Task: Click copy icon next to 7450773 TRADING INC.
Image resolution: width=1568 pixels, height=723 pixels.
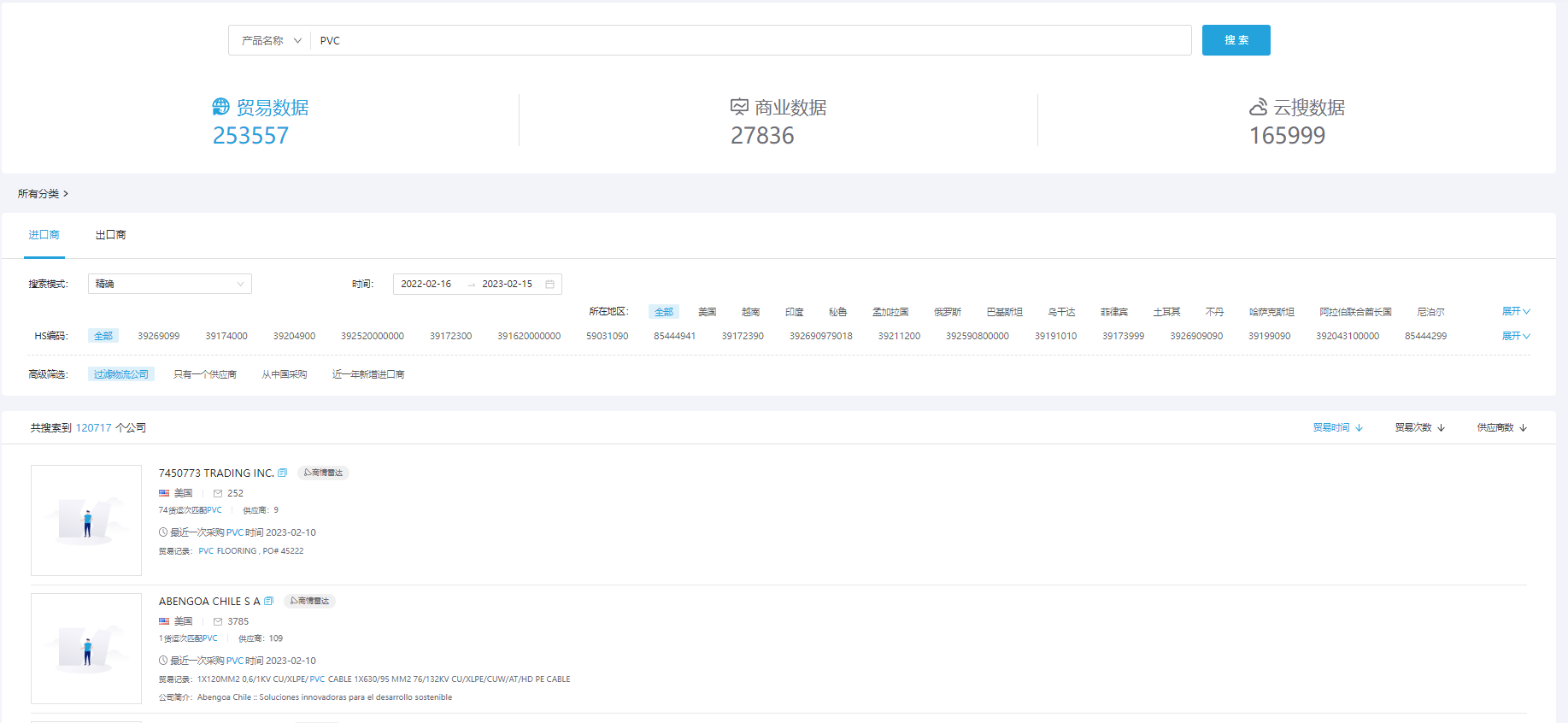Action: coord(283,473)
